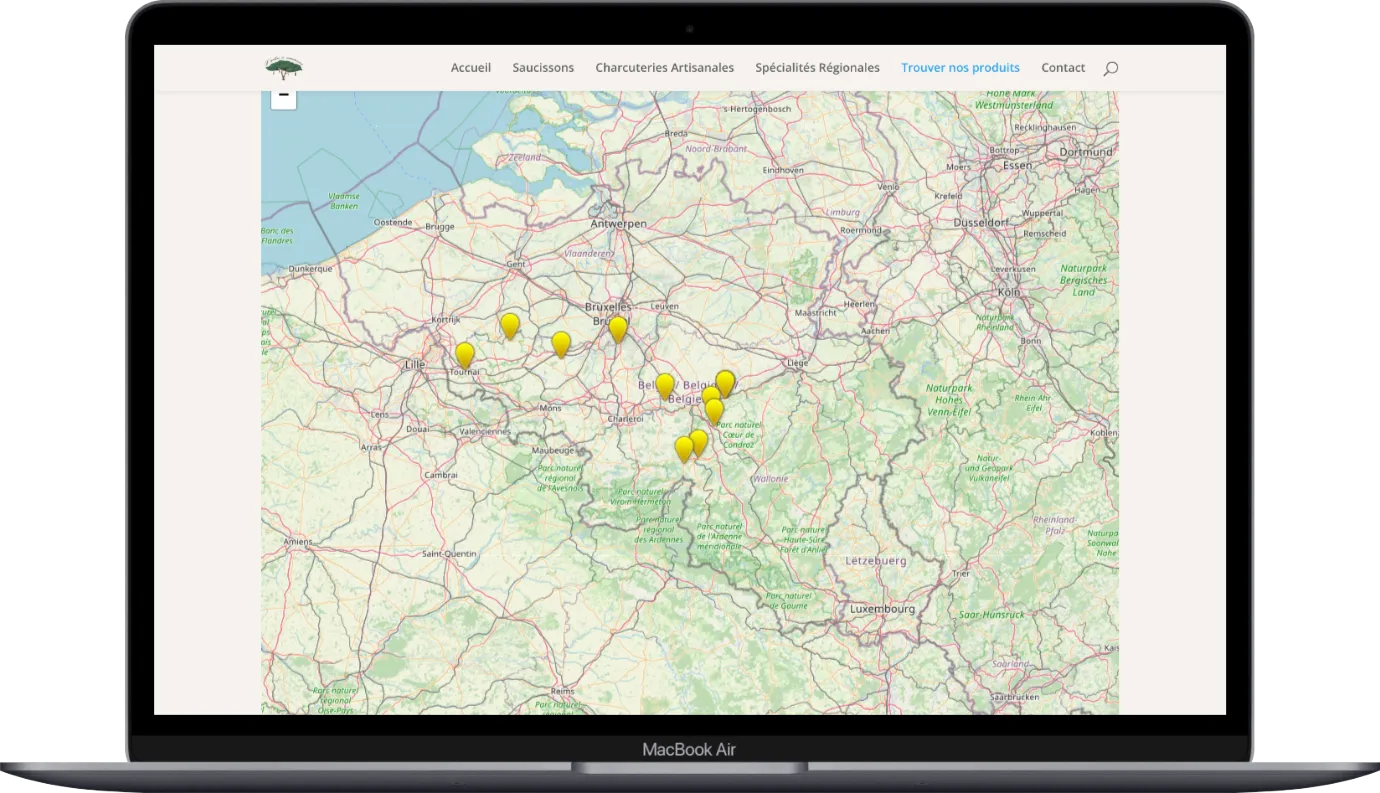This screenshot has width=1380, height=793.
Task: Click the Eindhoven map label
Action: click(783, 170)
